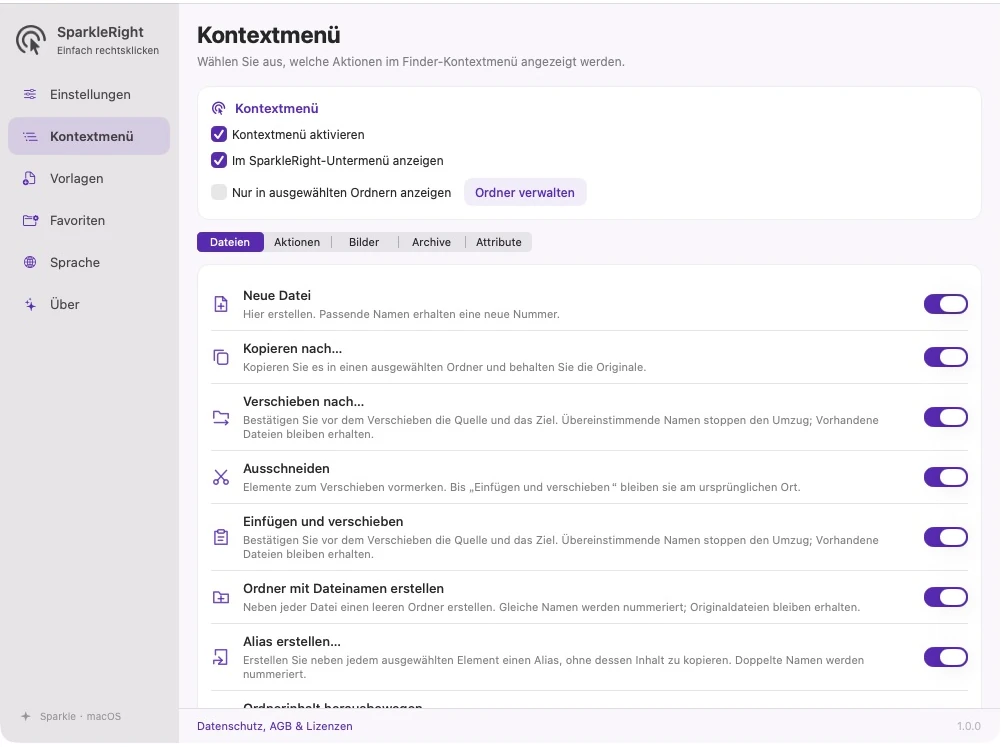Screen dimensions: 1008x747
Task: Switch to the Archive tab
Action: pyautogui.click(x=431, y=242)
